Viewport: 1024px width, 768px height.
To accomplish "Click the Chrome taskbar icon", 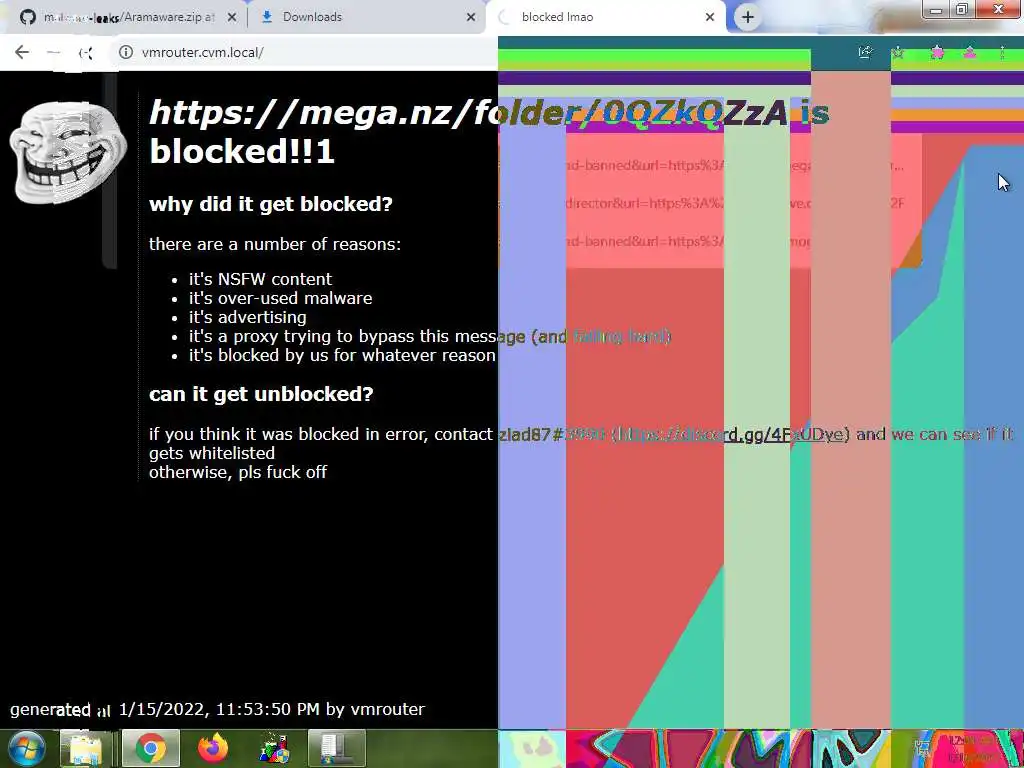I will point(151,748).
